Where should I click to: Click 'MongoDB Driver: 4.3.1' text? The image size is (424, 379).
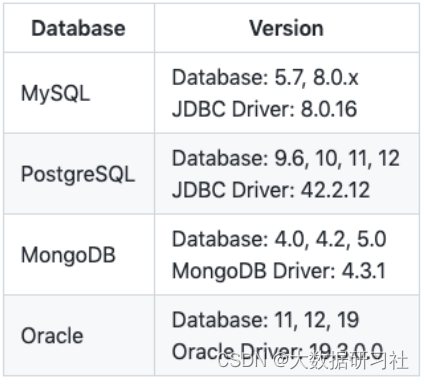279,271
